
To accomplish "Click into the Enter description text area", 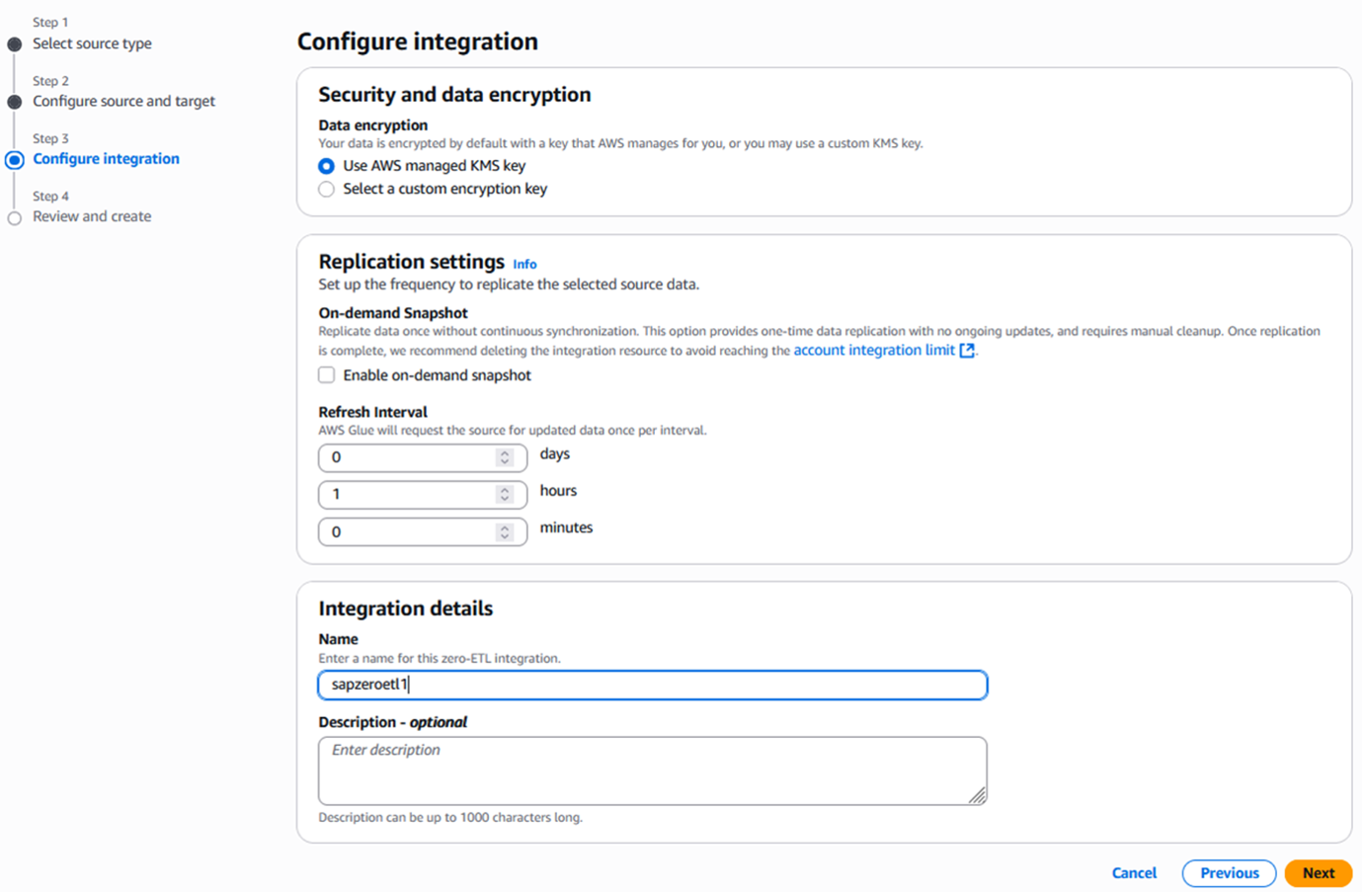I will pos(652,771).
